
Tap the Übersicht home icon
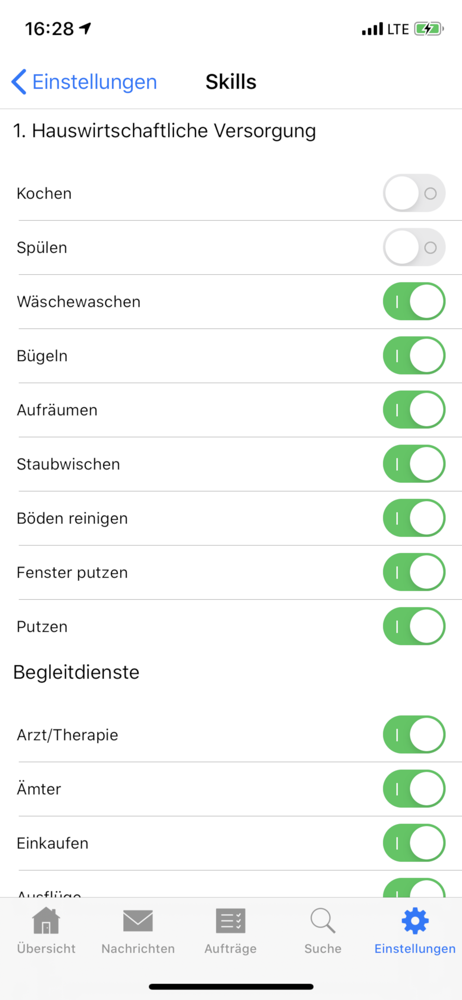click(46, 921)
